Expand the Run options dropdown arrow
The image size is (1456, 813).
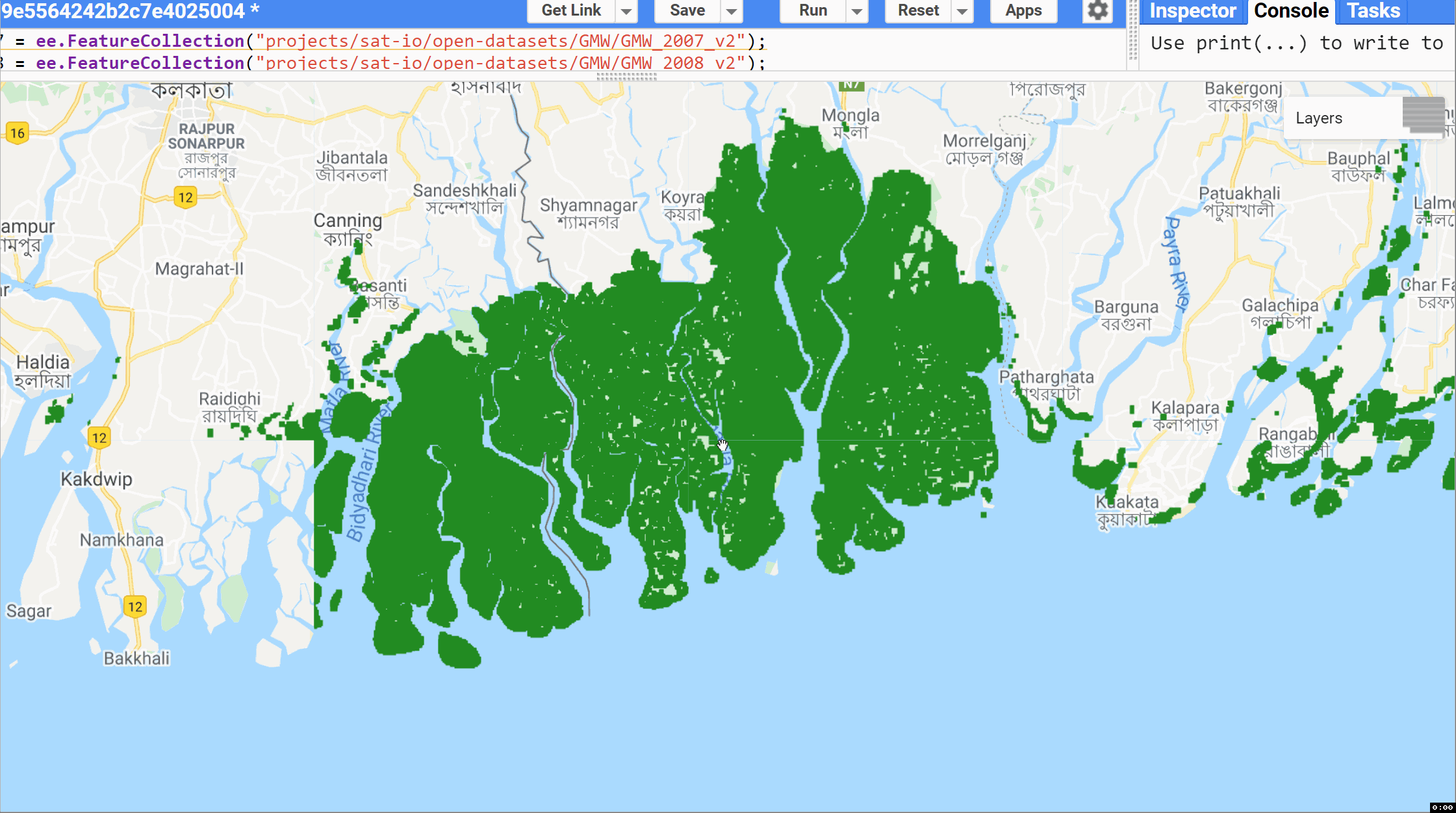coord(857,11)
